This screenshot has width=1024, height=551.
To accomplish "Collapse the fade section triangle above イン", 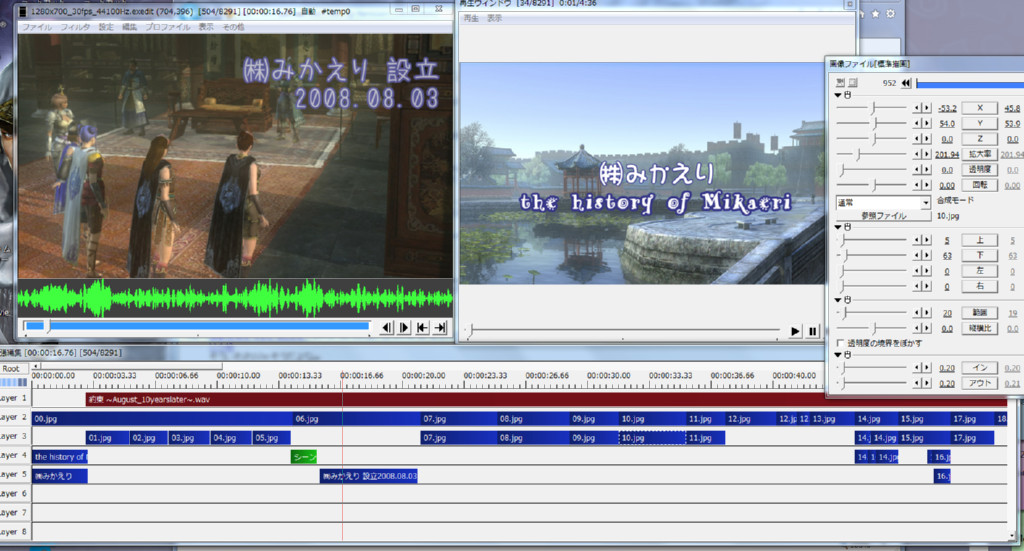I will point(838,355).
